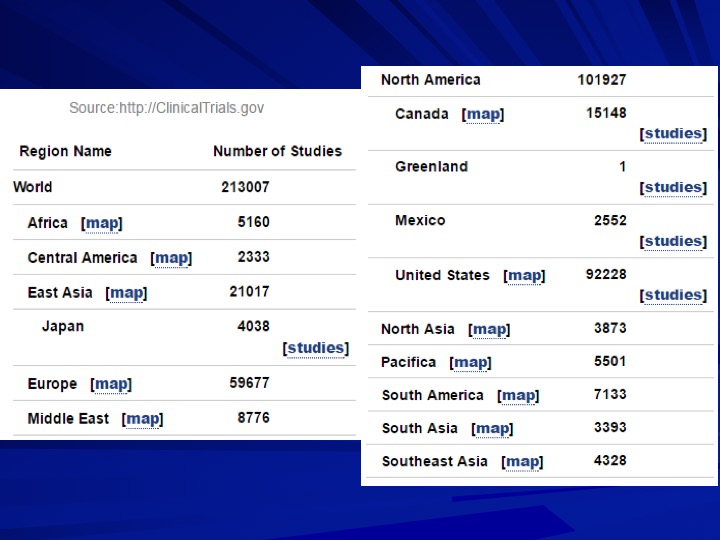
Task: Open the Africa map link
Action: point(102,224)
